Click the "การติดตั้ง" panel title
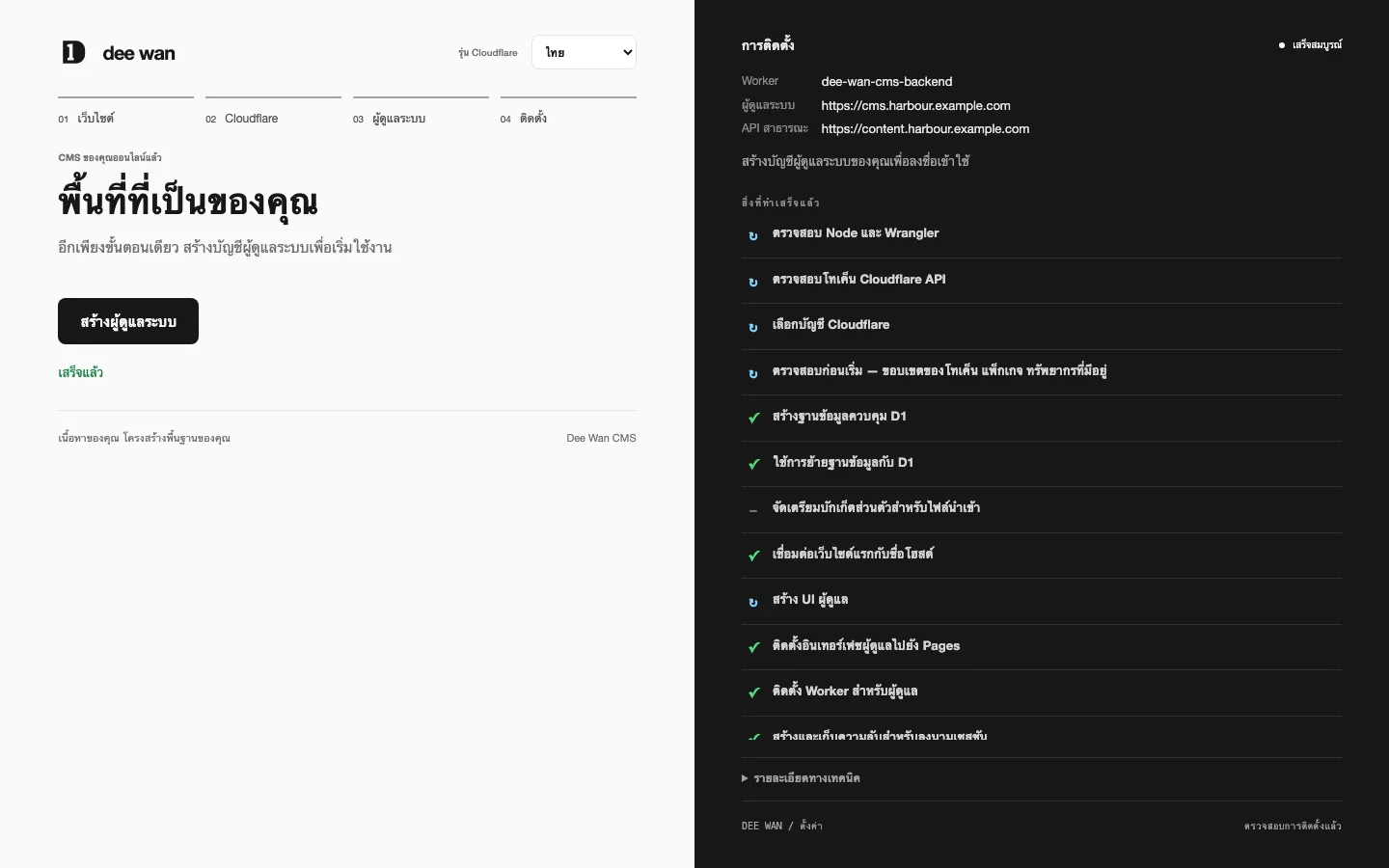Viewport: 1389px width, 868px height. (x=768, y=45)
